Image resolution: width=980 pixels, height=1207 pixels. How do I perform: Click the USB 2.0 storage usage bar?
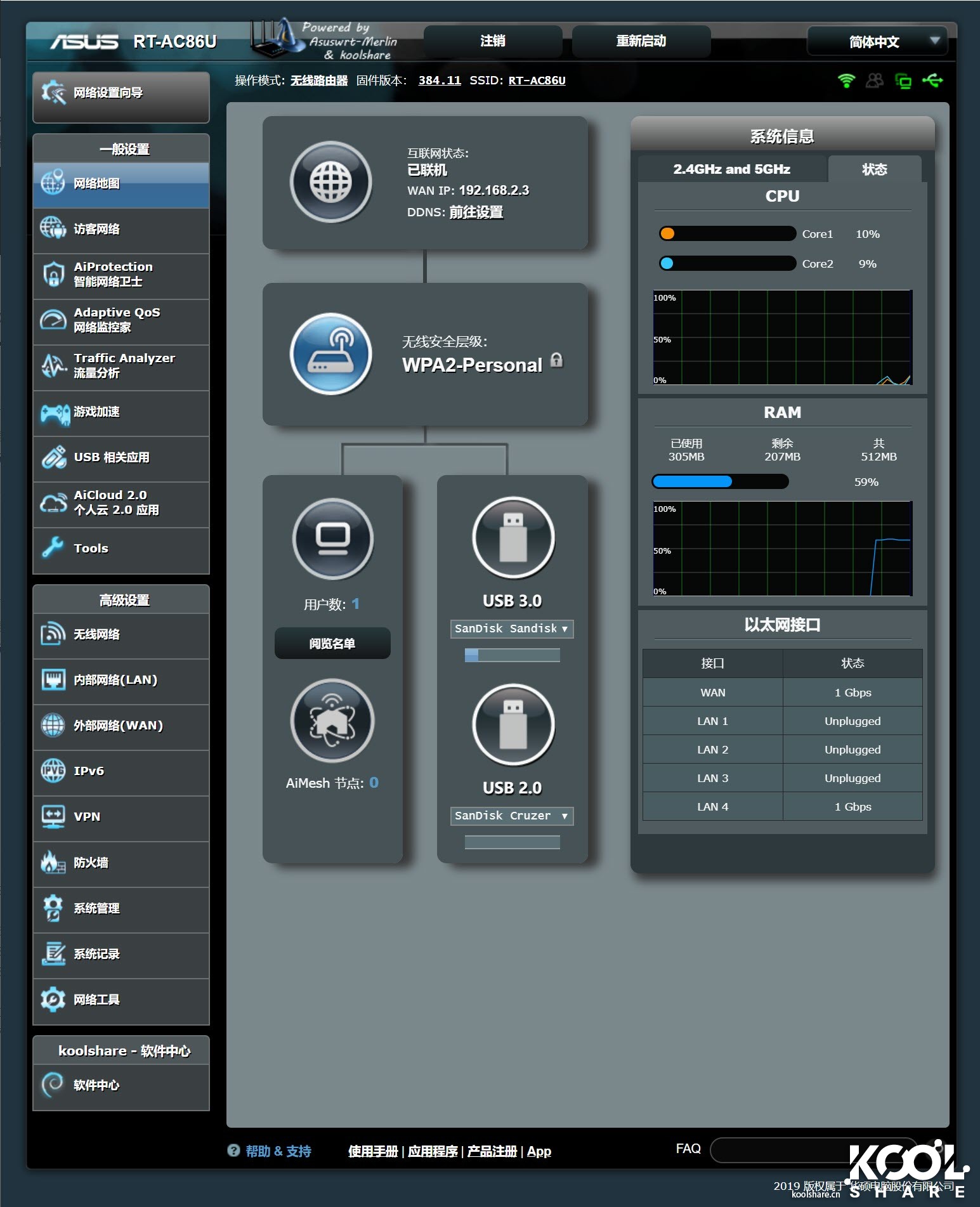coord(512,842)
